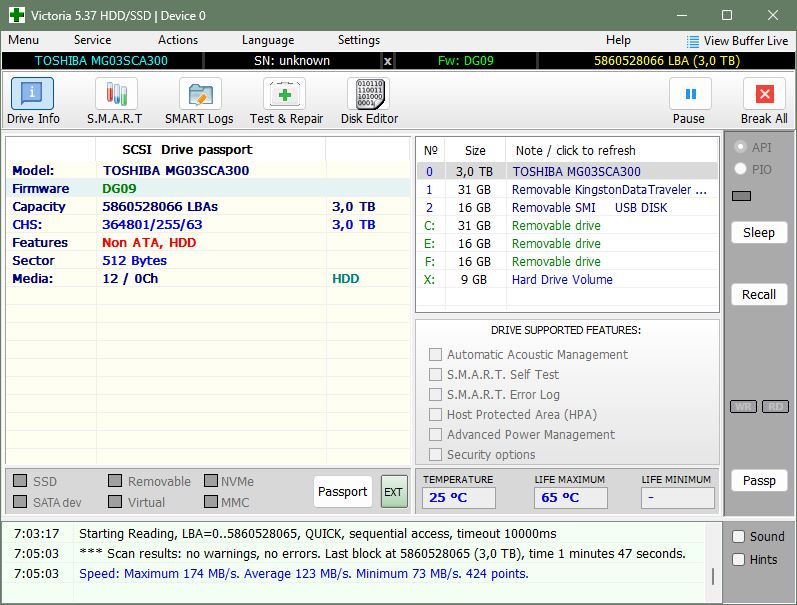
Task: Click the Victoria green cross app icon
Action: point(17,15)
